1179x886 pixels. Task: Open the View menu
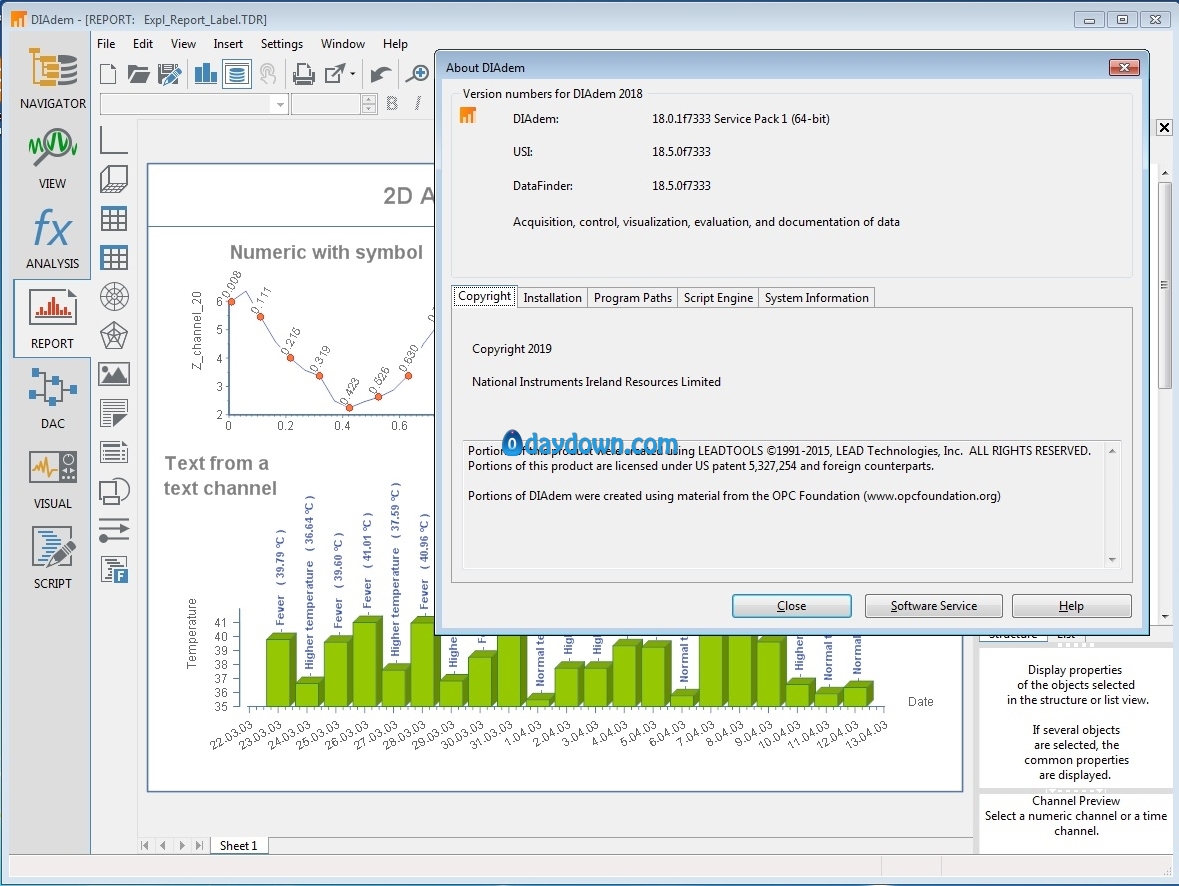coord(183,44)
